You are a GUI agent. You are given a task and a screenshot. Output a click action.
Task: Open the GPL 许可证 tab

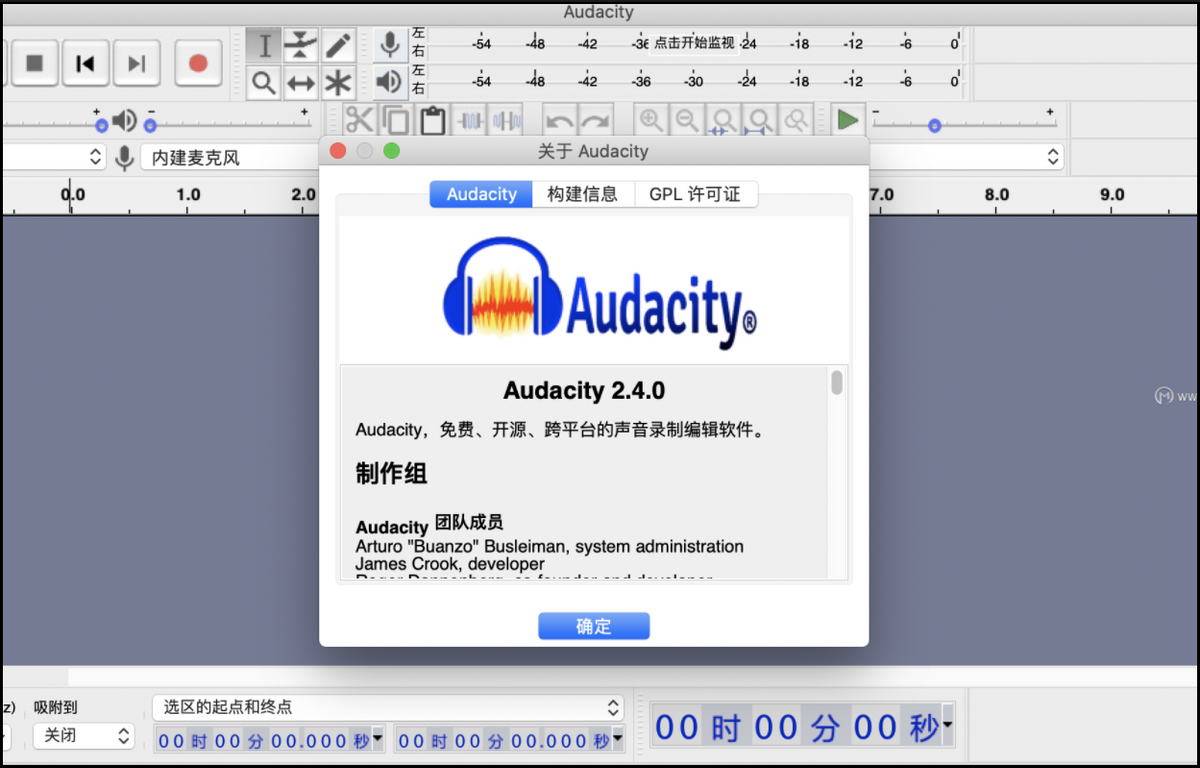coord(696,194)
